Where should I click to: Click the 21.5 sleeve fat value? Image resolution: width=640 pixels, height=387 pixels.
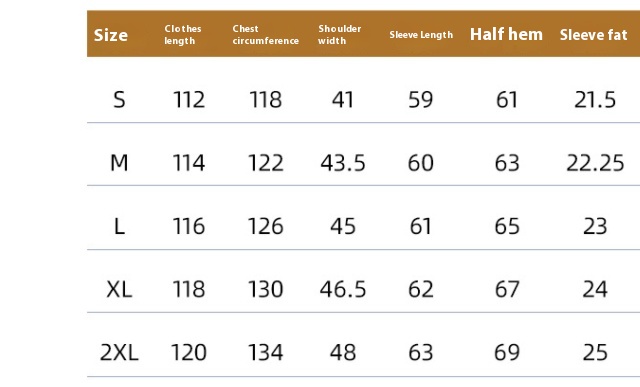point(595,100)
